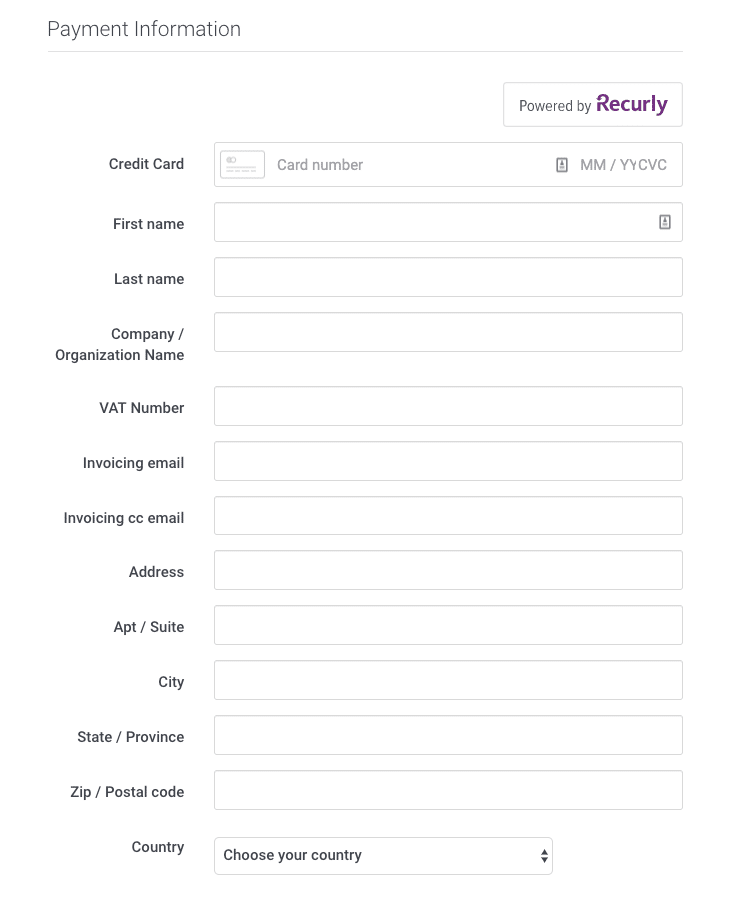Click the Invoicing cc email field
Screen dimensions: 730x912
(448, 515)
